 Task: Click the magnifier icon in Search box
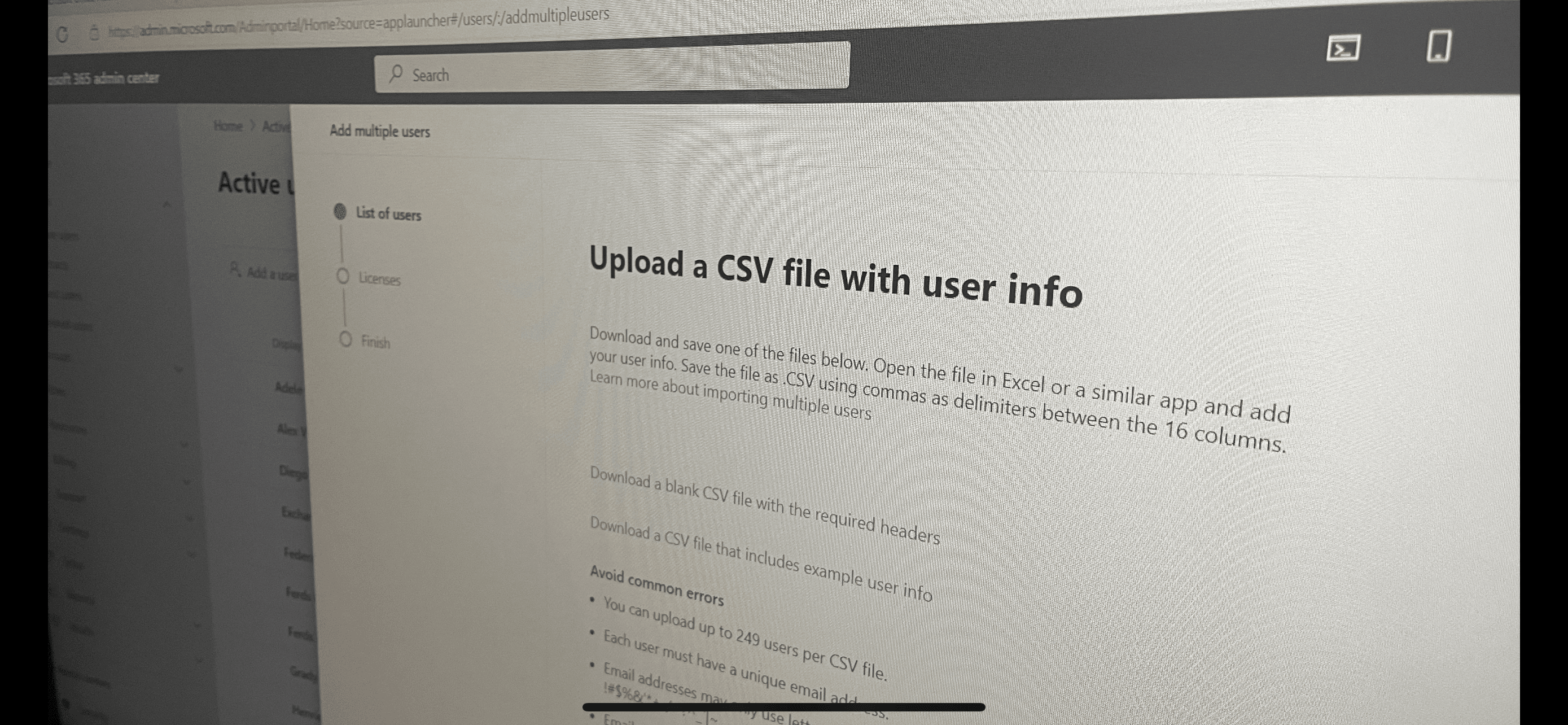point(396,75)
